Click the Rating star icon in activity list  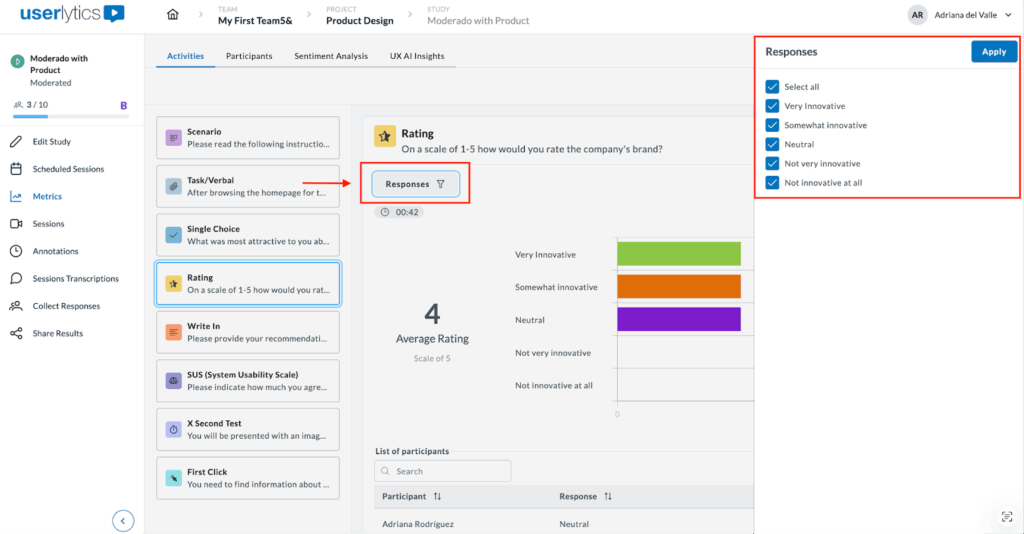pyautogui.click(x=173, y=283)
